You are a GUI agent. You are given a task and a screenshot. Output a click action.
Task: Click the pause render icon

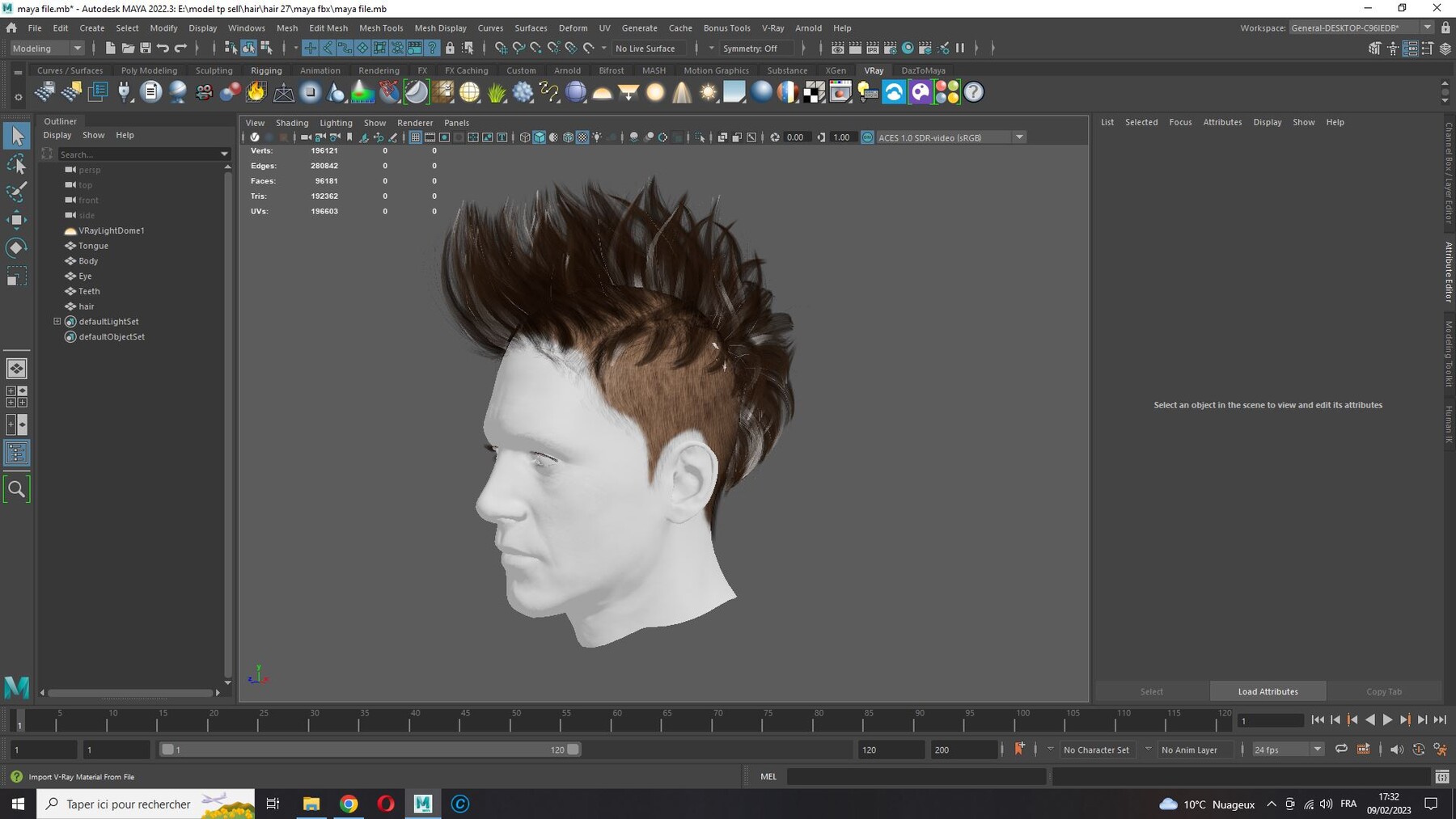click(960, 49)
